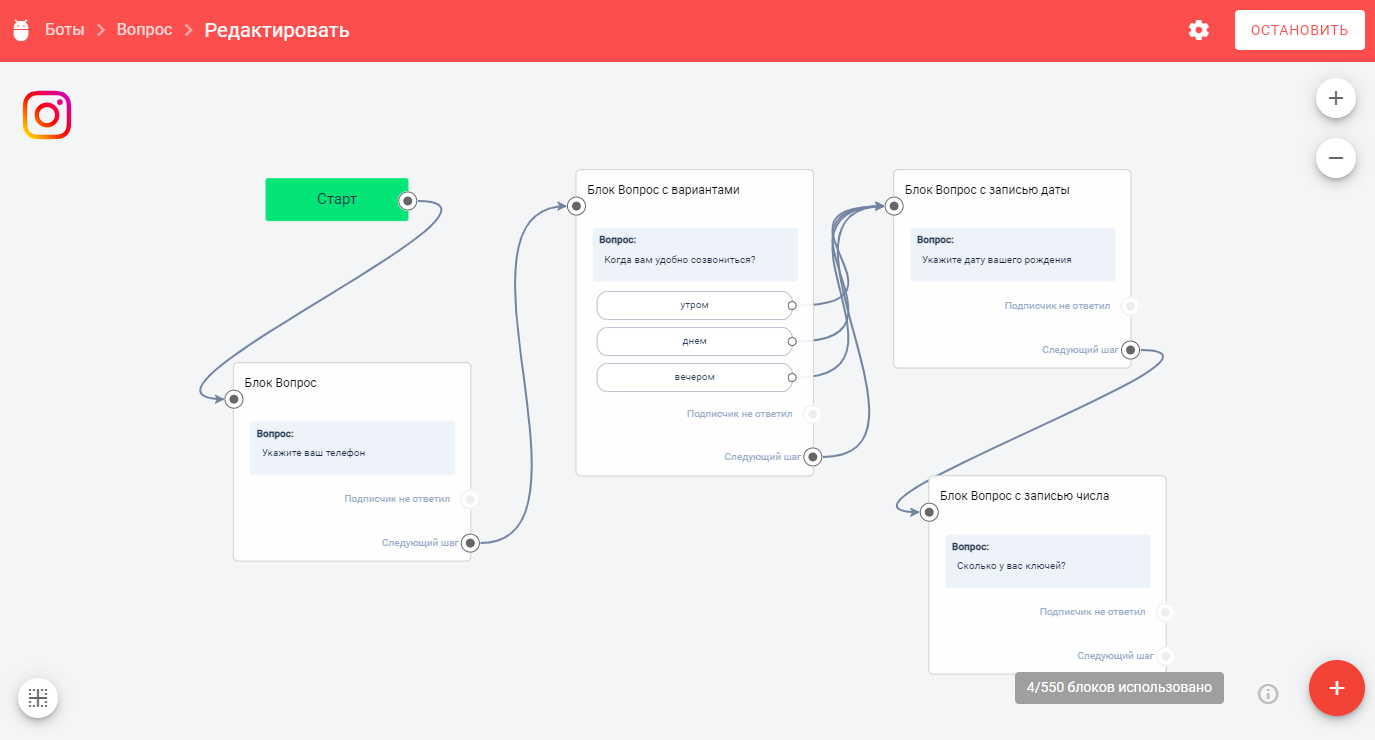The image size is (1375, 740).
Task: Add new block with red plus button
Action: [x=1336, y=688]
